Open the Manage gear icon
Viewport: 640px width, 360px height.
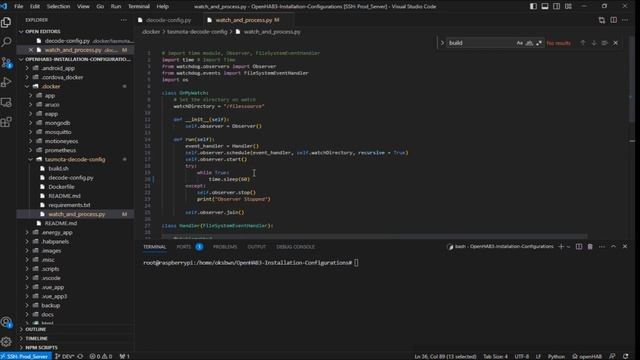6,342
